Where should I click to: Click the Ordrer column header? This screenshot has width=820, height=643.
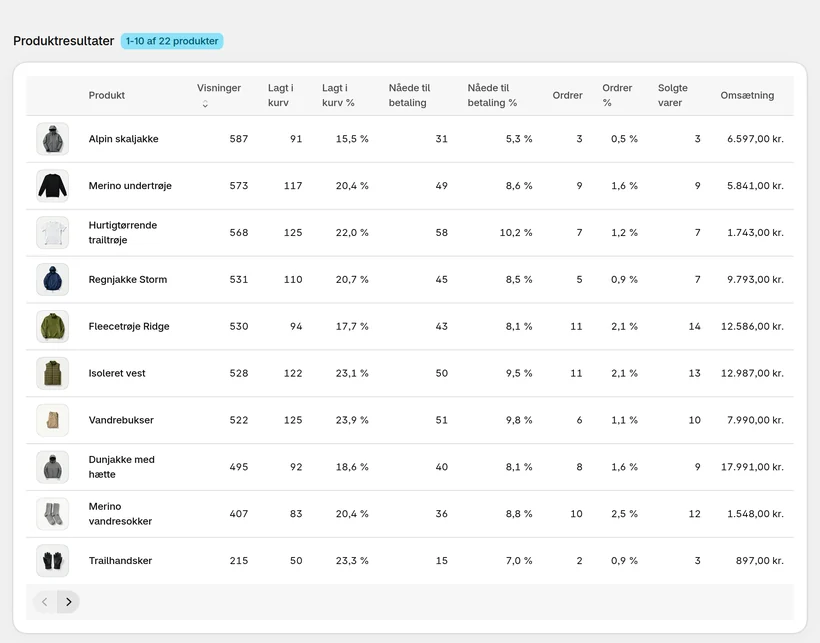pyautogui.click(x=567, y=95)
